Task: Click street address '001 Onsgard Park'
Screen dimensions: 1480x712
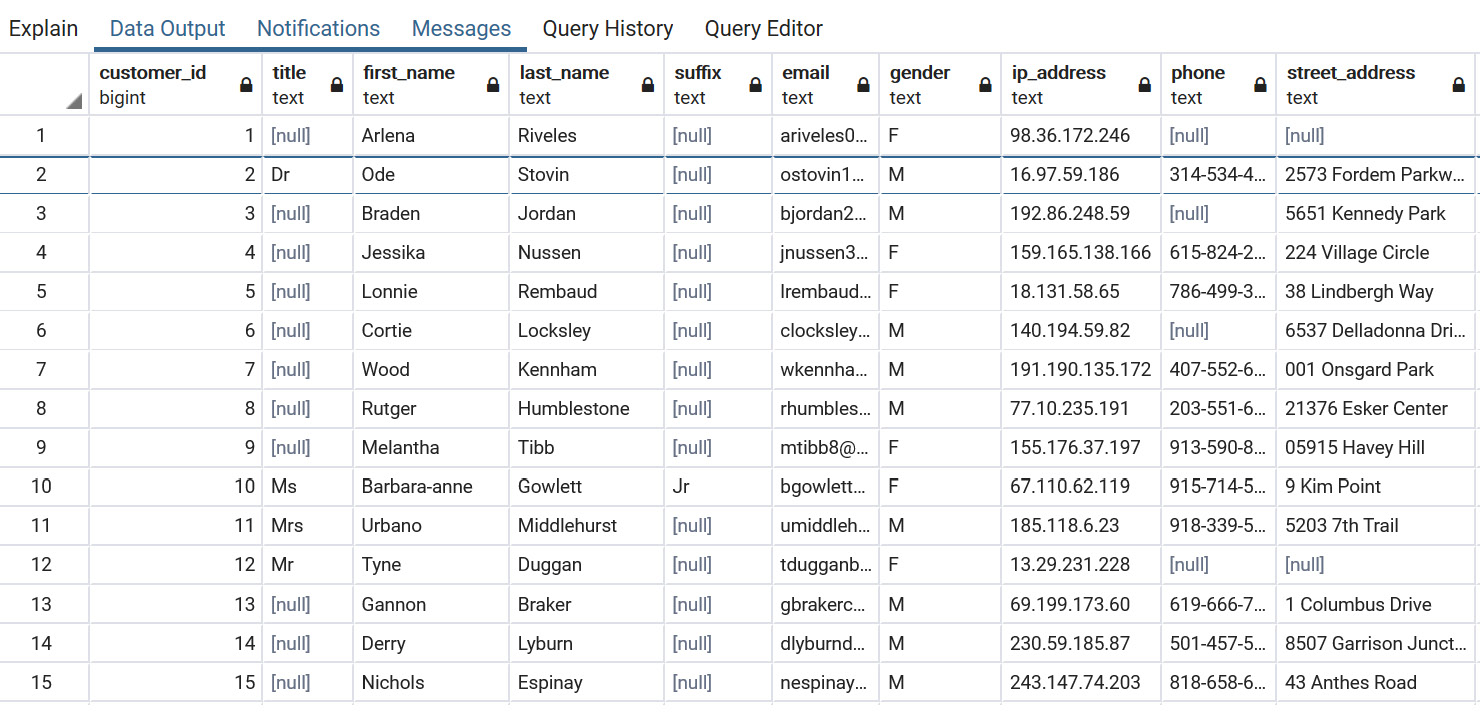Action: pos(1378,369)
